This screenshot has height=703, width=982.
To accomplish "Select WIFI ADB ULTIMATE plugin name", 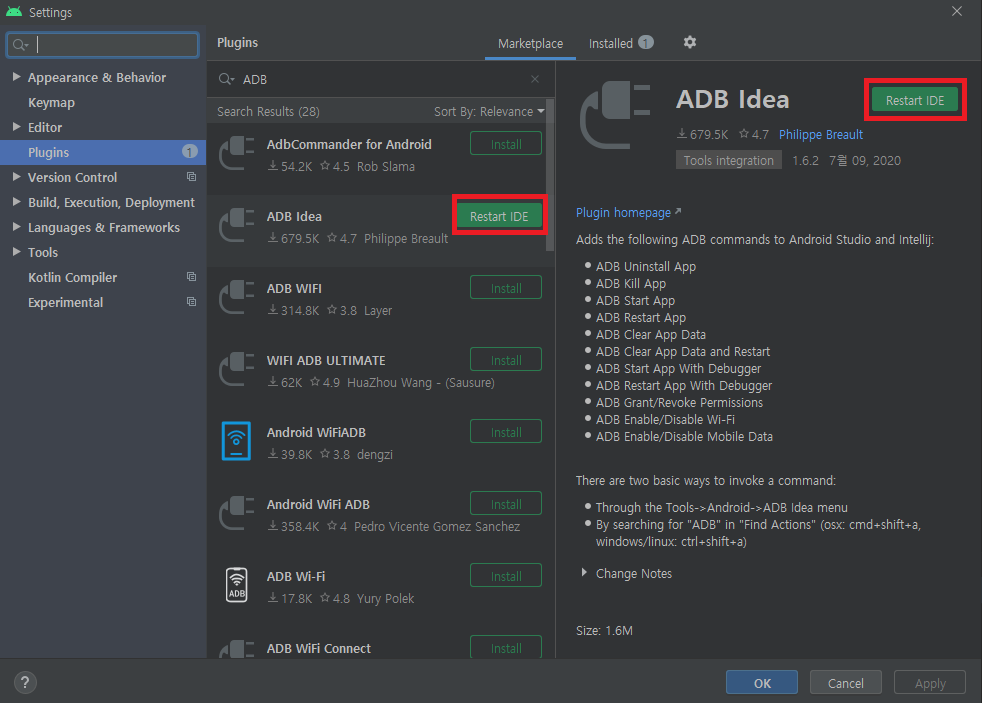I will 326,361.
